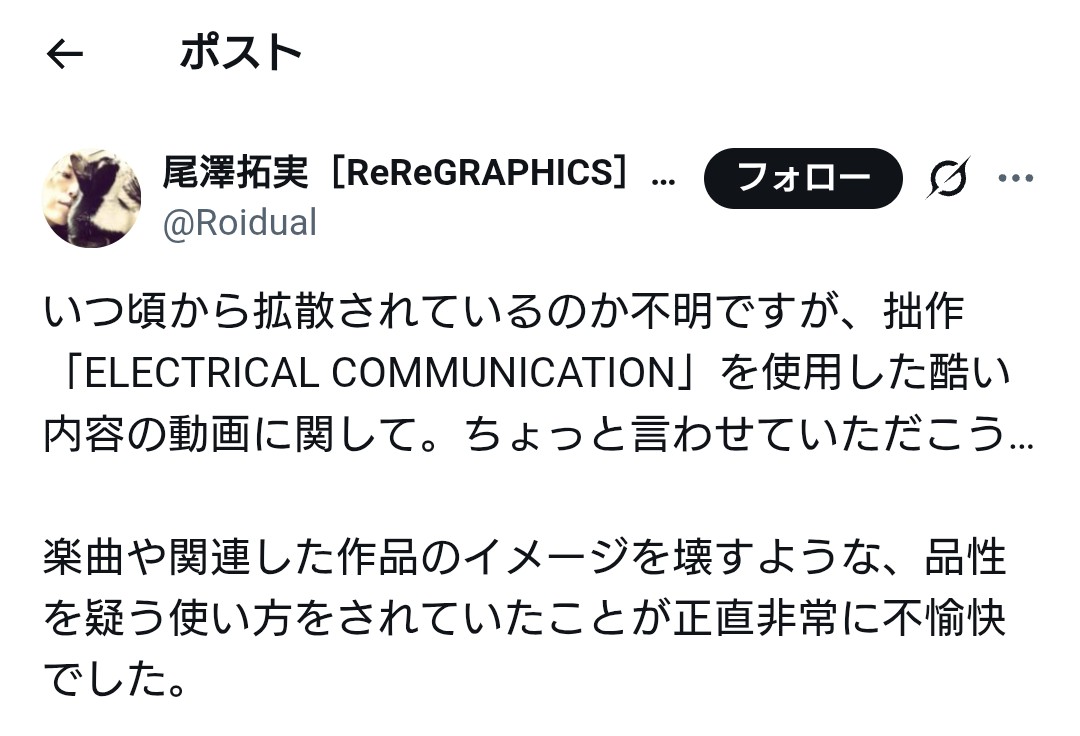Tap the truncation ellipsis after the display name
1080x736 pixels.
[663, 177]
